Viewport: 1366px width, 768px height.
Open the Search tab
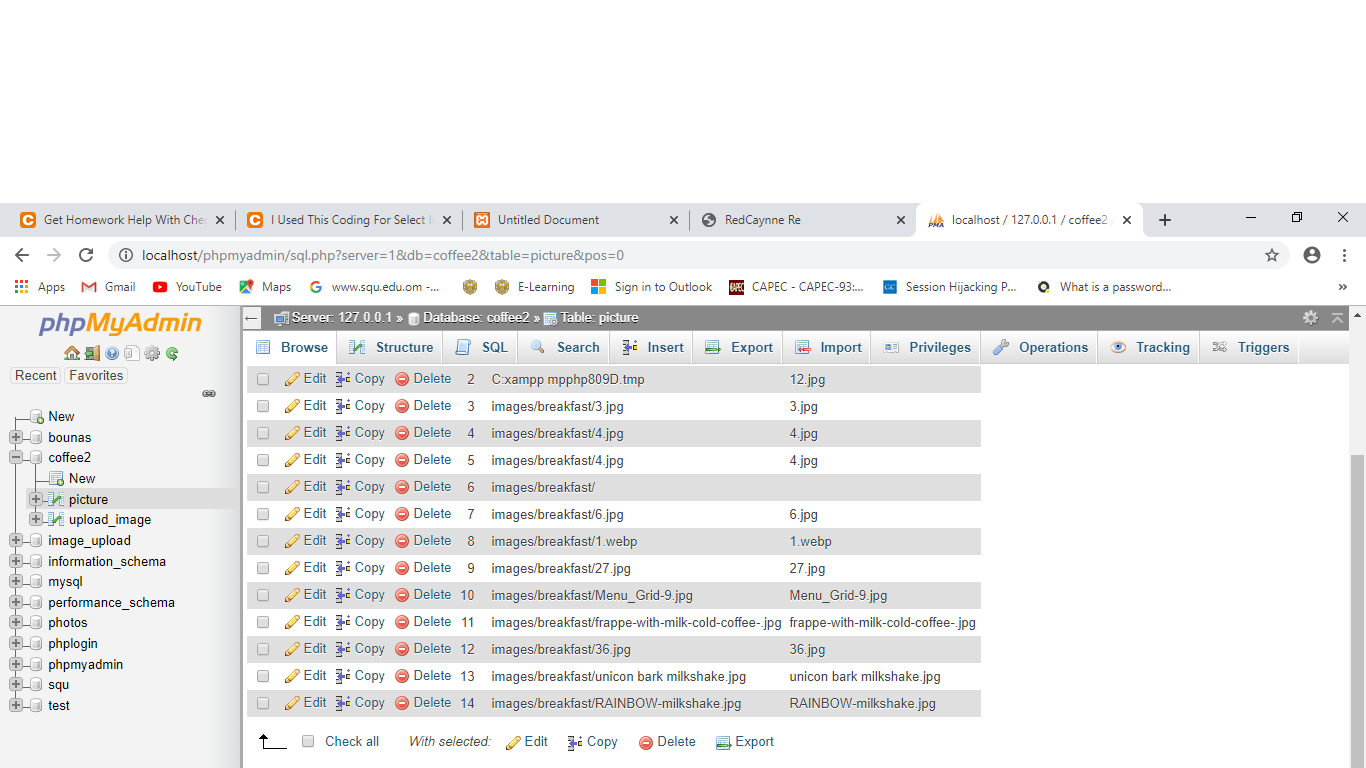(x=564, y=347)
